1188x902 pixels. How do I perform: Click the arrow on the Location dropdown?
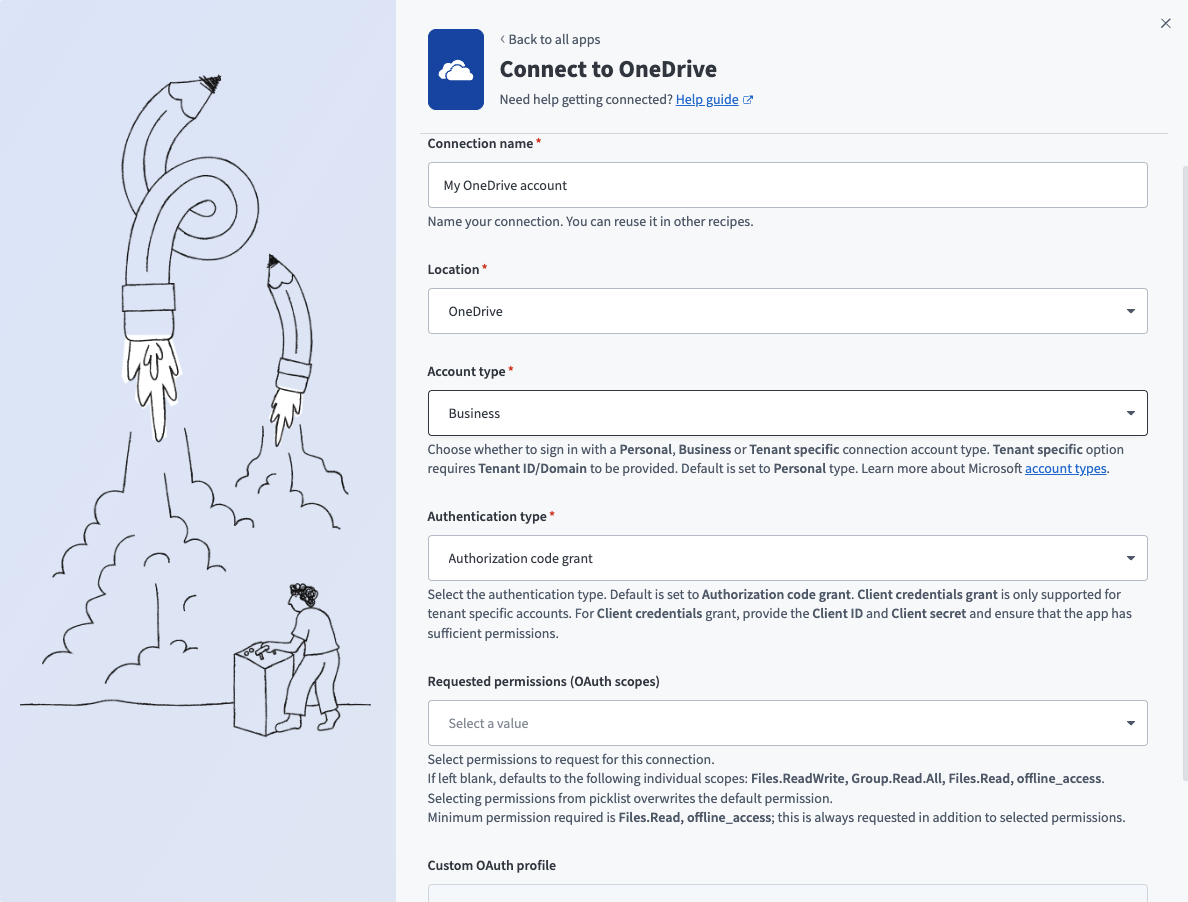tap(1130, 311)
